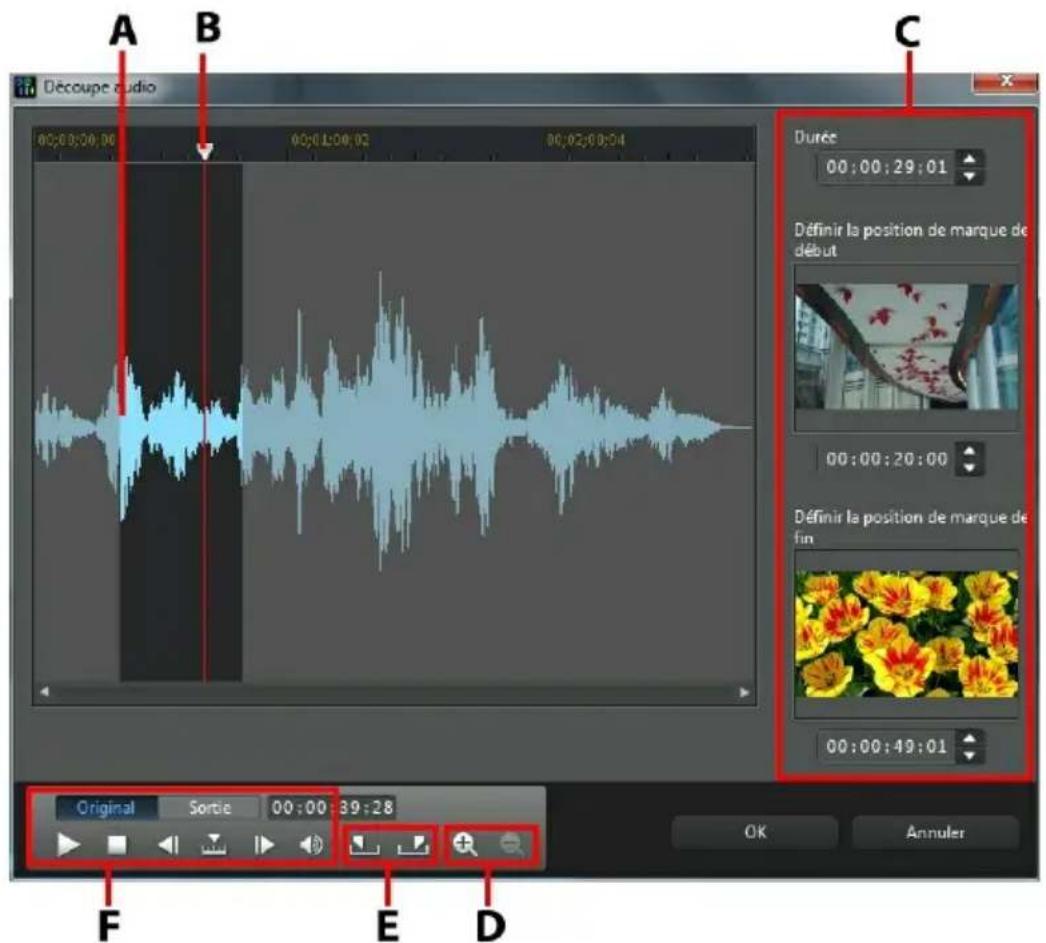
Task: Step to previous frame
Action: tap(167, 844)
